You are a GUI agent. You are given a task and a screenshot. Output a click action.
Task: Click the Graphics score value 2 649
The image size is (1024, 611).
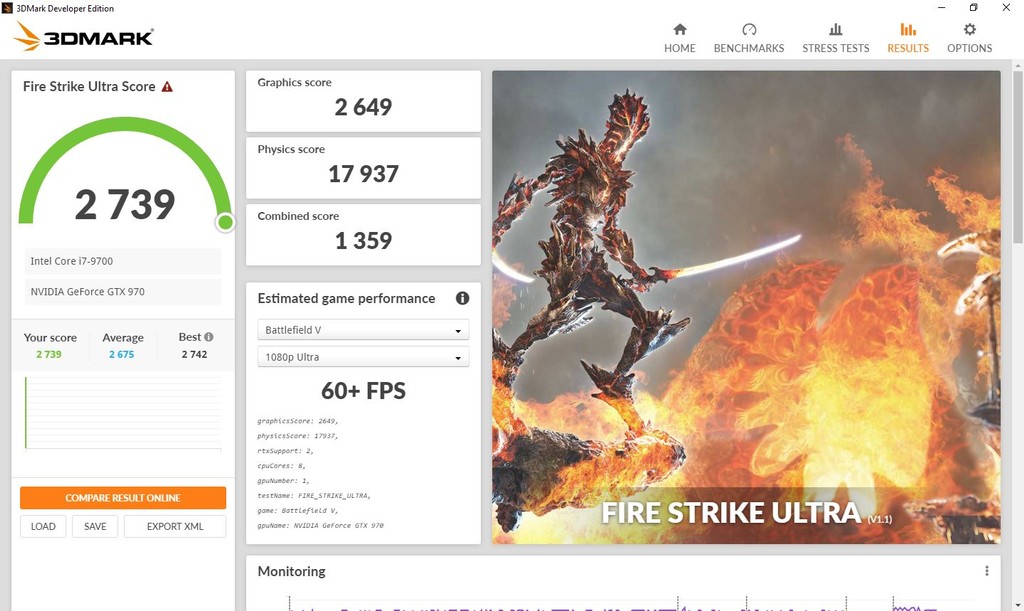click(363, 107)
